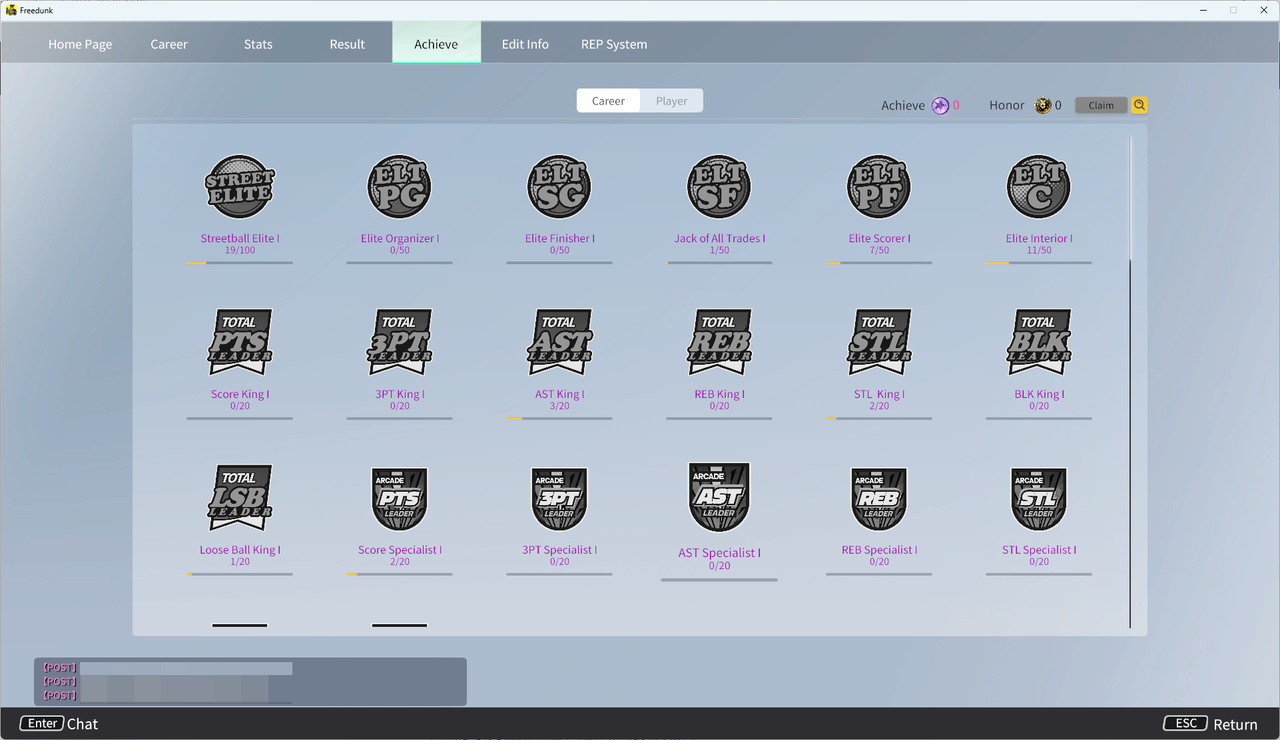Image resolution: width=1280 pixels, height=740 pixels.
Task: Open the Arcade REB Leader badge
Action: [x=879, y=499]
